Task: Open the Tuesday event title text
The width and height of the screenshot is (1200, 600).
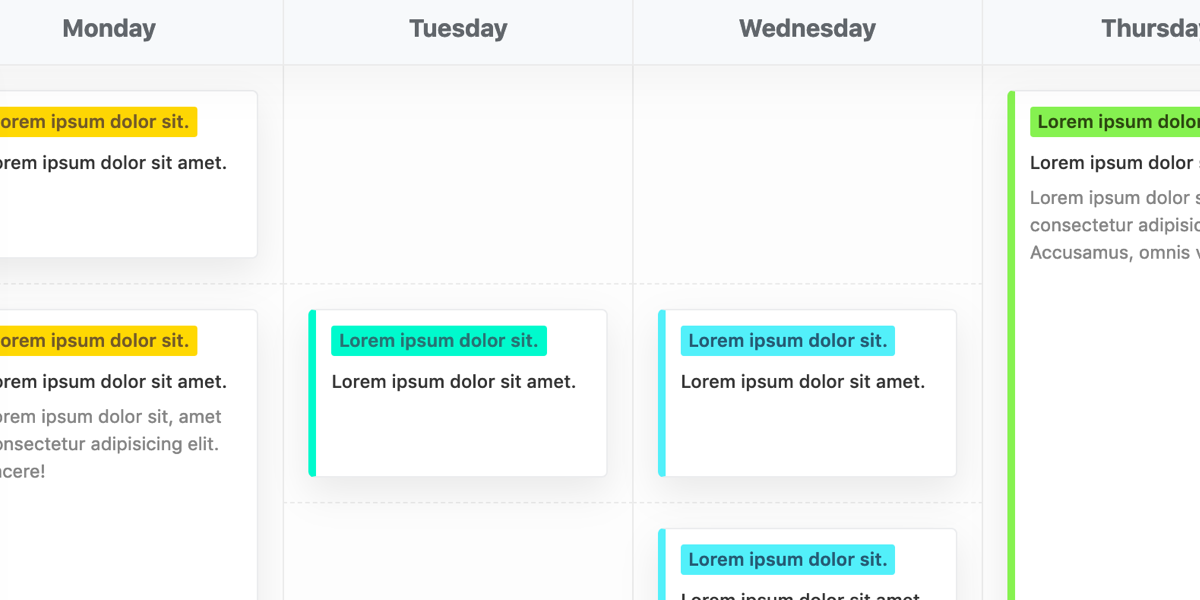Action: click(454, 382)
